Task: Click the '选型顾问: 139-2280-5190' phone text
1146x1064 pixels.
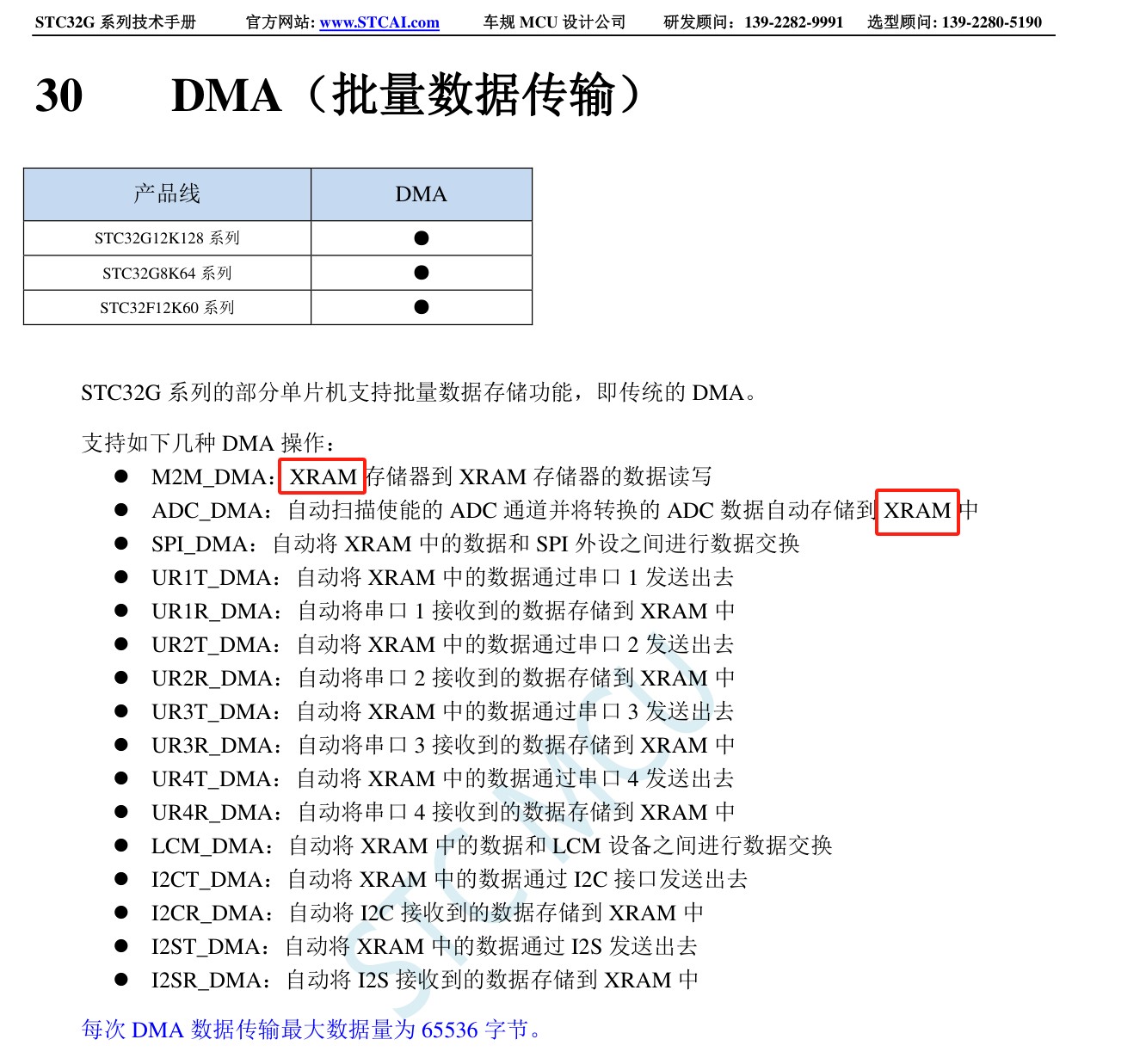Action: [954, 22]
